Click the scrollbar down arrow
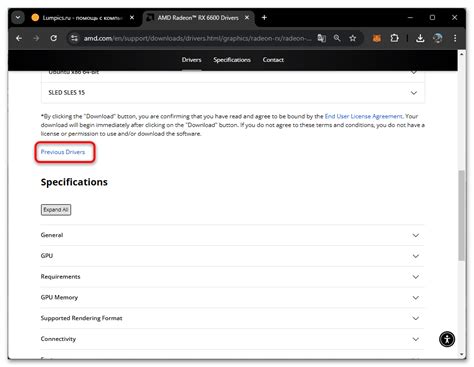 pos(462,355)
